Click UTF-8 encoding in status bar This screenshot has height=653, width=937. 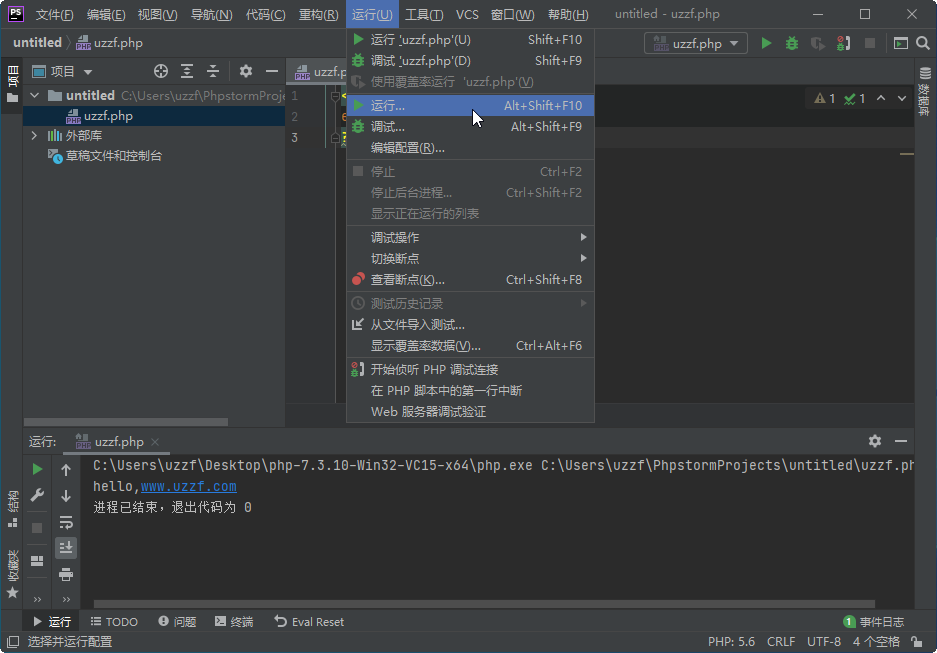(x=824, y=642)
